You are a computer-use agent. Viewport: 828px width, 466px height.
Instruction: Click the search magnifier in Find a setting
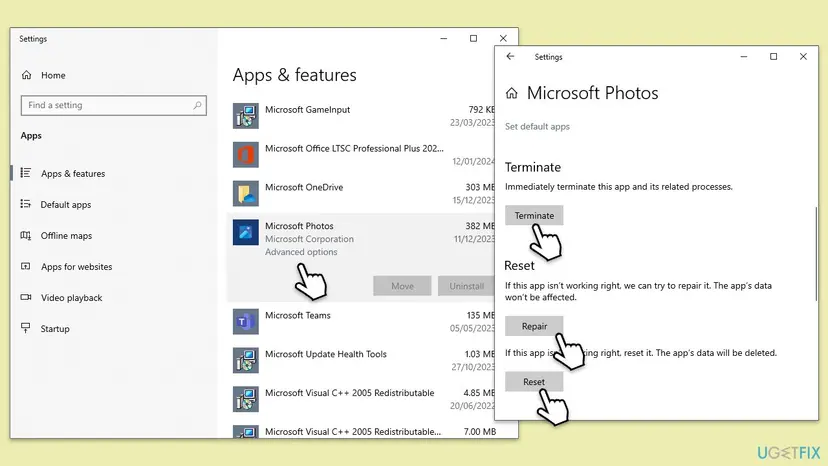point(197,105)
